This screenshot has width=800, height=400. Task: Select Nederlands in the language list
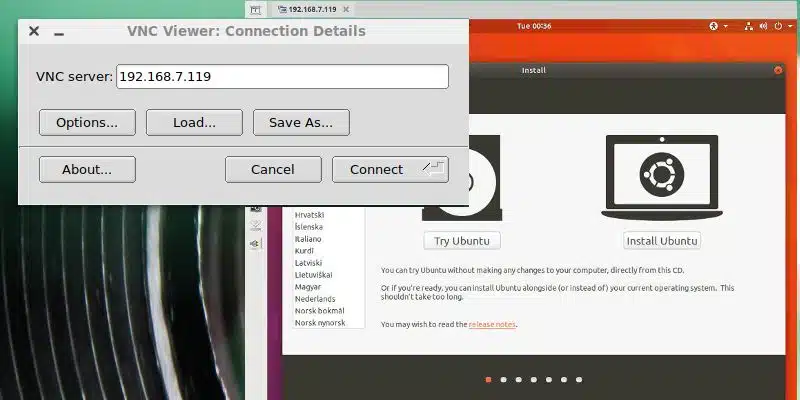(315, 299)
